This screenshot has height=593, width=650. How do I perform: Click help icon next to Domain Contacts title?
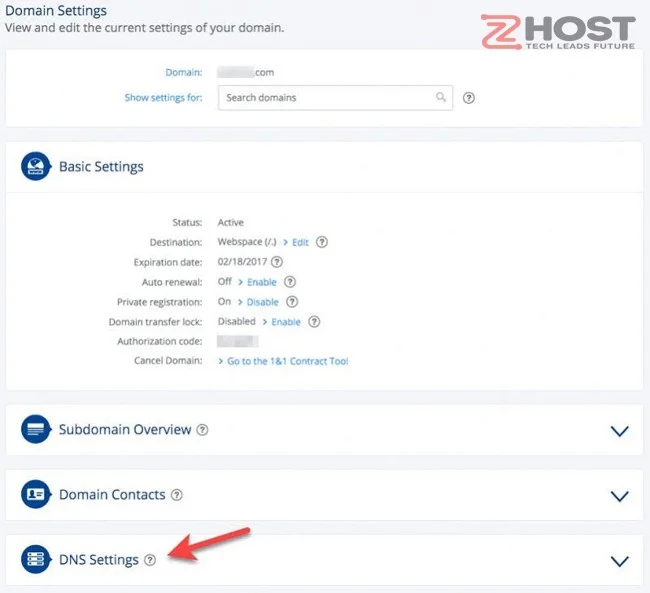pyautogui.click(x=177, y=495)
